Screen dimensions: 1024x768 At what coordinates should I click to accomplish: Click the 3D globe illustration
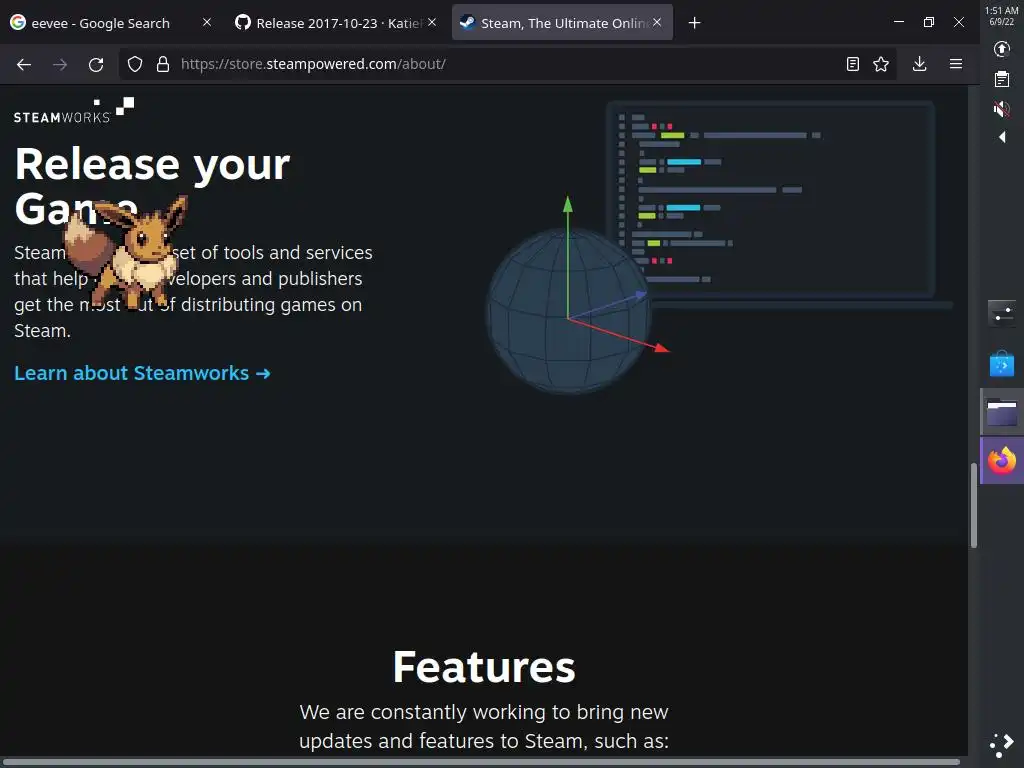click(x=569, y=310)
